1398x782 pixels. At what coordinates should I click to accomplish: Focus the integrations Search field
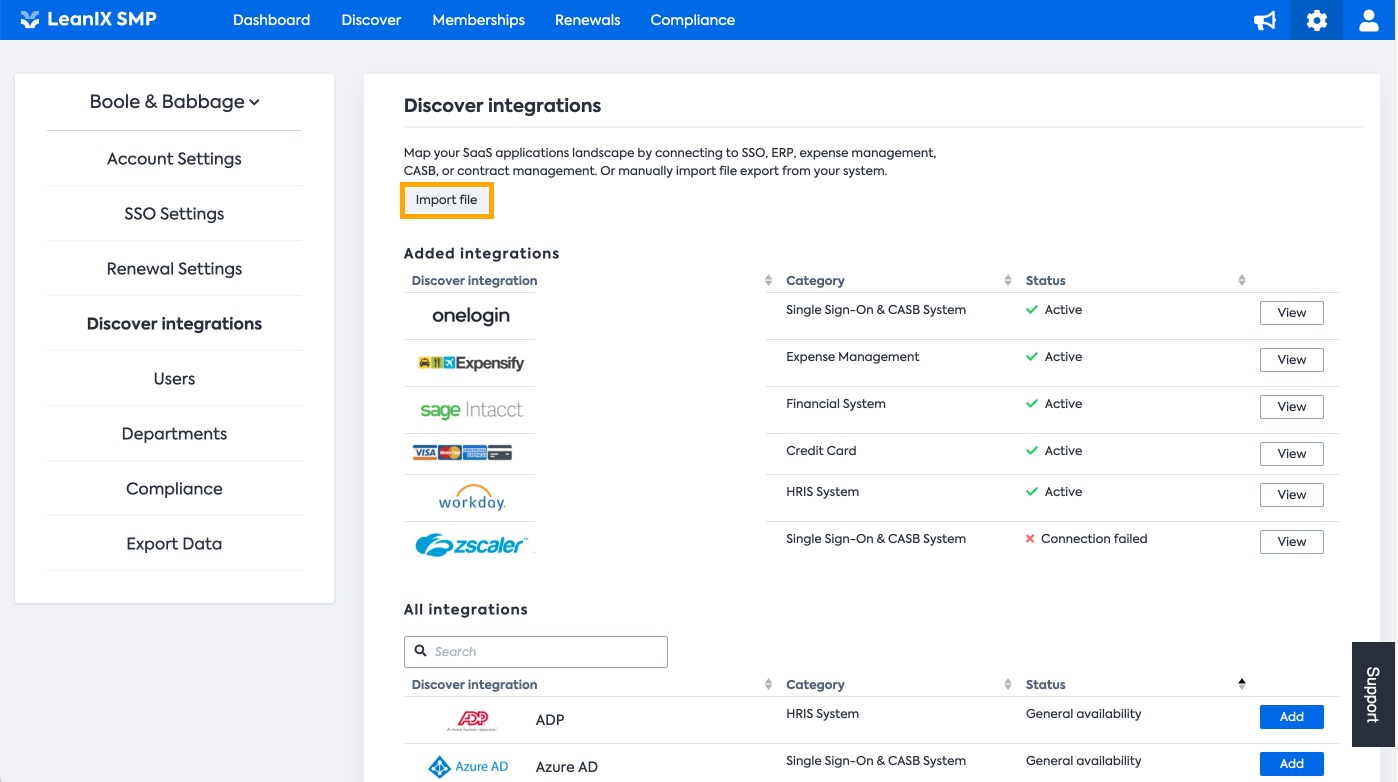point(535,652)
